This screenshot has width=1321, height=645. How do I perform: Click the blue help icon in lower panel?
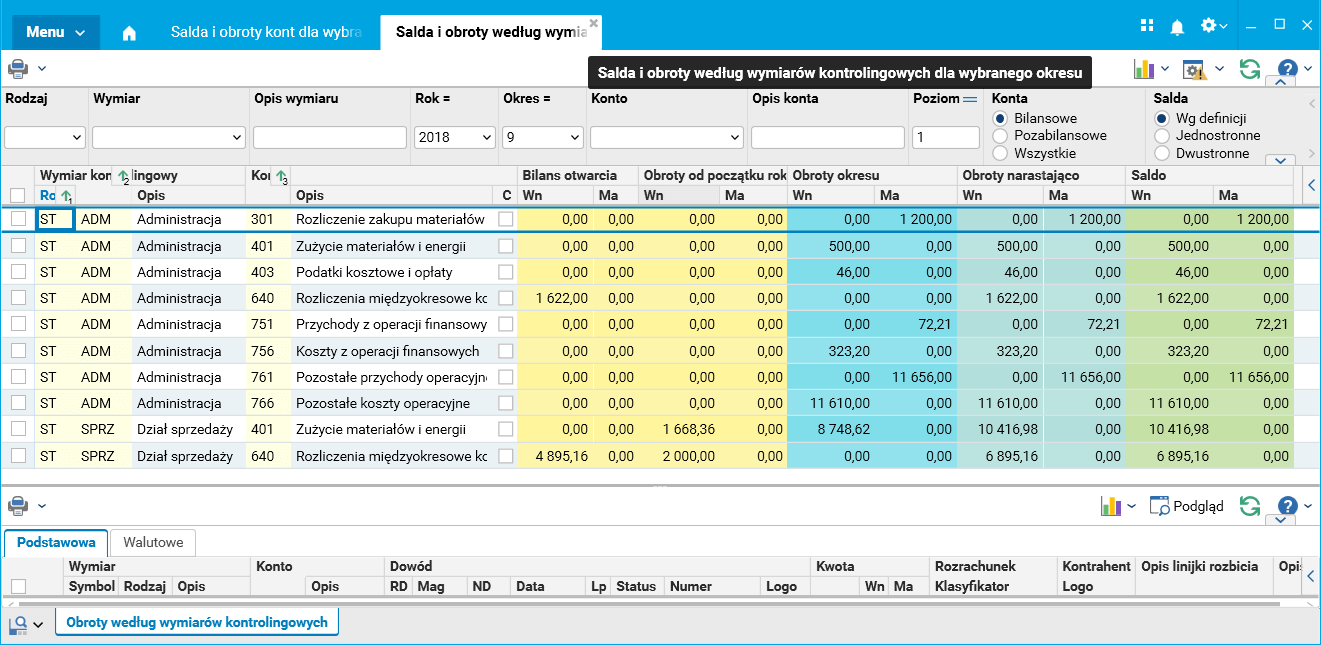[x=1287, y=506]
